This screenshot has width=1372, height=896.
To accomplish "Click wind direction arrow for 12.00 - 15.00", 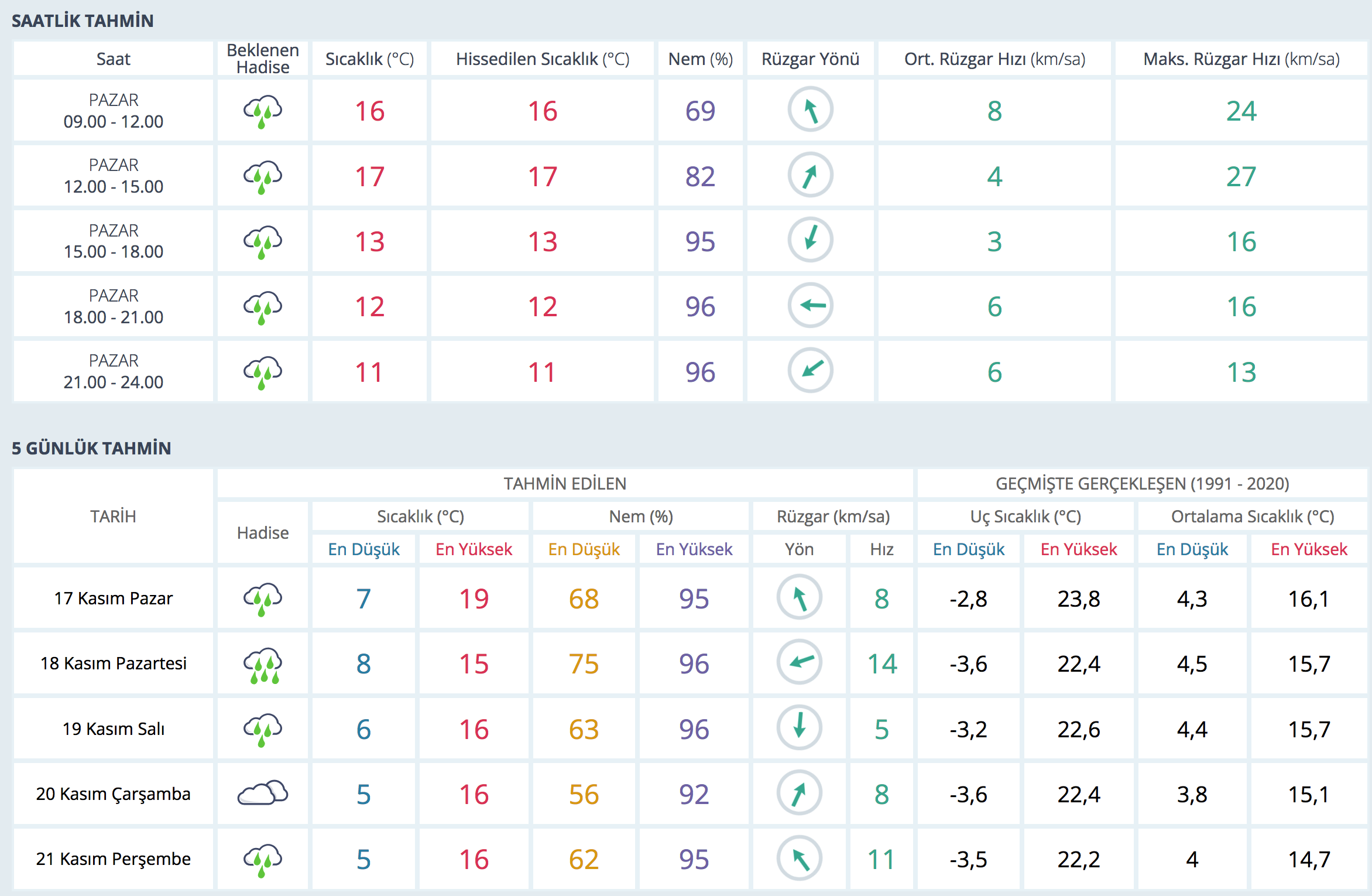I will click(x=810, y=175).
